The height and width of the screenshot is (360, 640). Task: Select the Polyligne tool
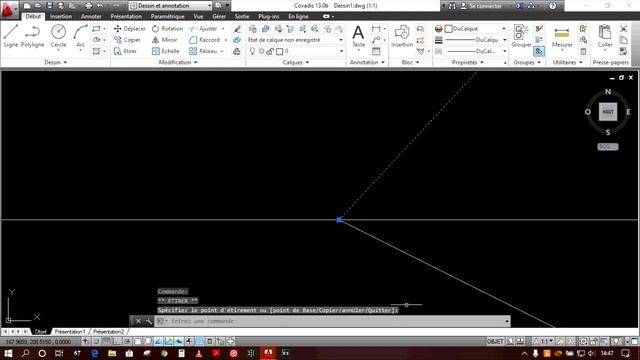pos(32,36)
